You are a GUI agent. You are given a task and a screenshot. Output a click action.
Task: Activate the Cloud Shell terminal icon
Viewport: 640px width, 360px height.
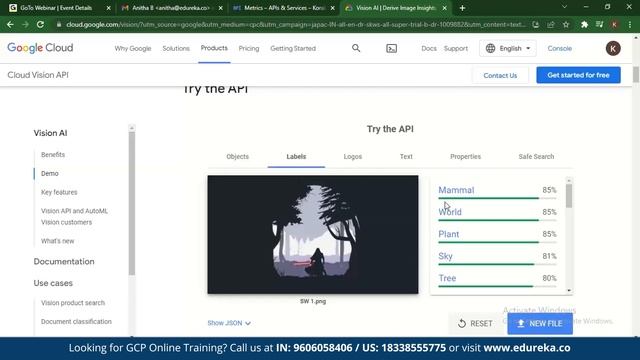pyautogui.click(x=391, y=49)
